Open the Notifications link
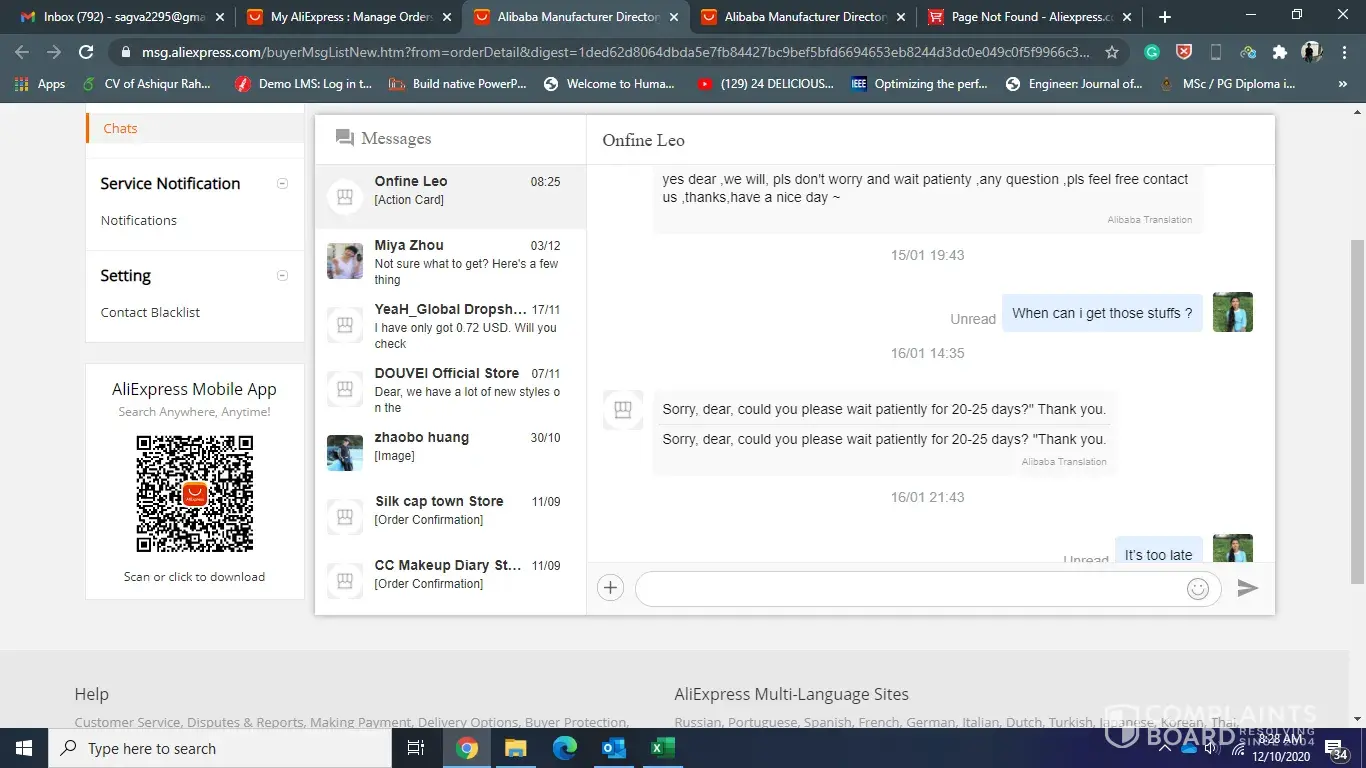Image resolution: width=1366 pixels, height=768 pixels. 139,220
